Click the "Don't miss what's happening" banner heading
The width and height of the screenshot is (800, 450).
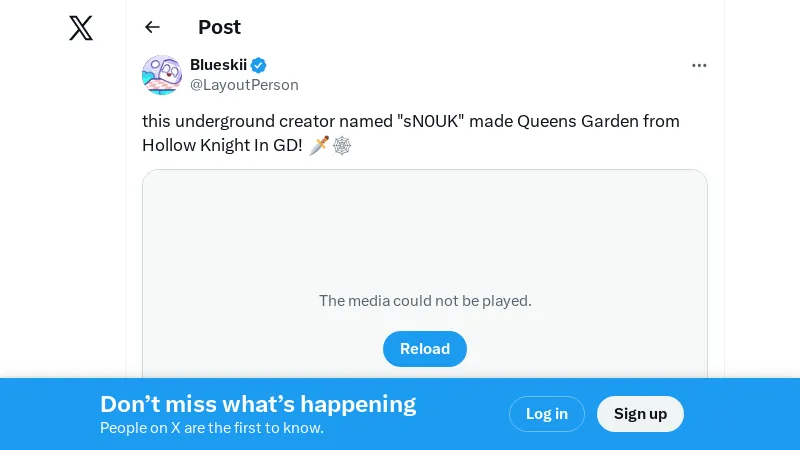click(x=258, y=404)
